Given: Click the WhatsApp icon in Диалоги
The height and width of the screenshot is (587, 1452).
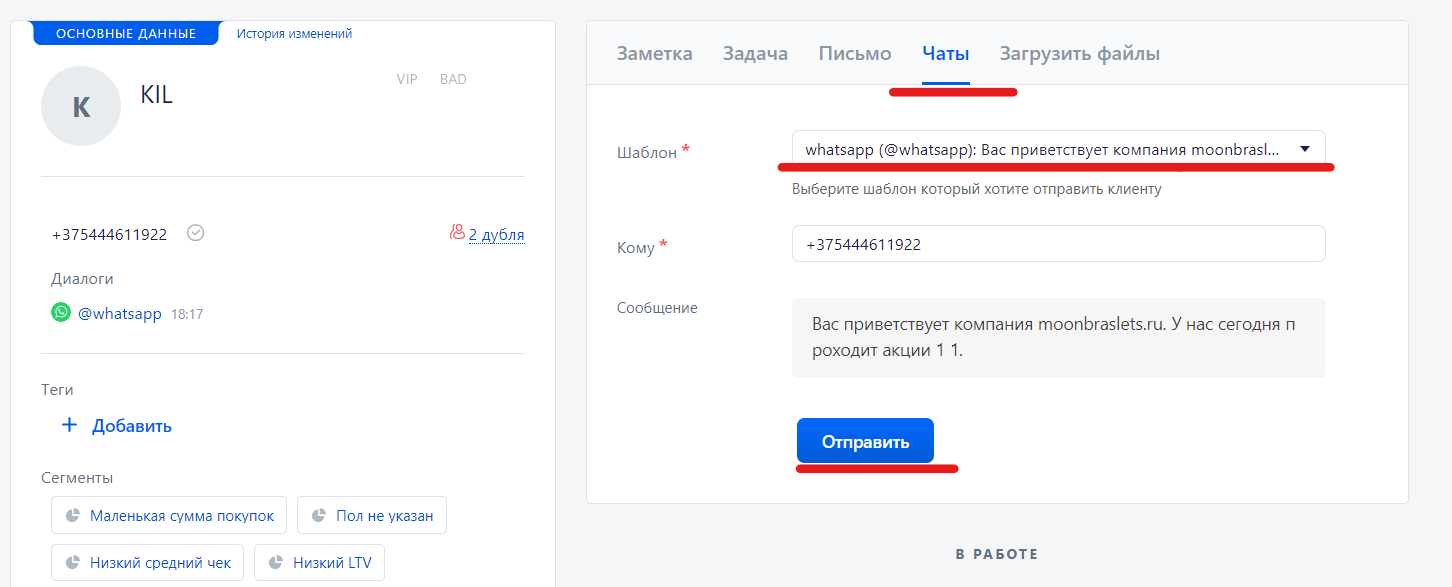Looking at the screenshot, I should pos(61,312).
